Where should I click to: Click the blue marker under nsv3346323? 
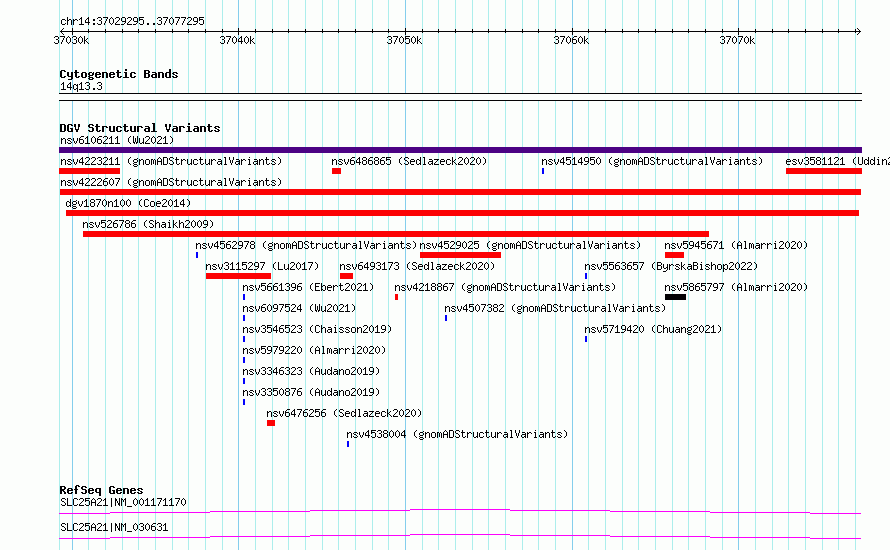pyautogui.click(x=244, y=381)
